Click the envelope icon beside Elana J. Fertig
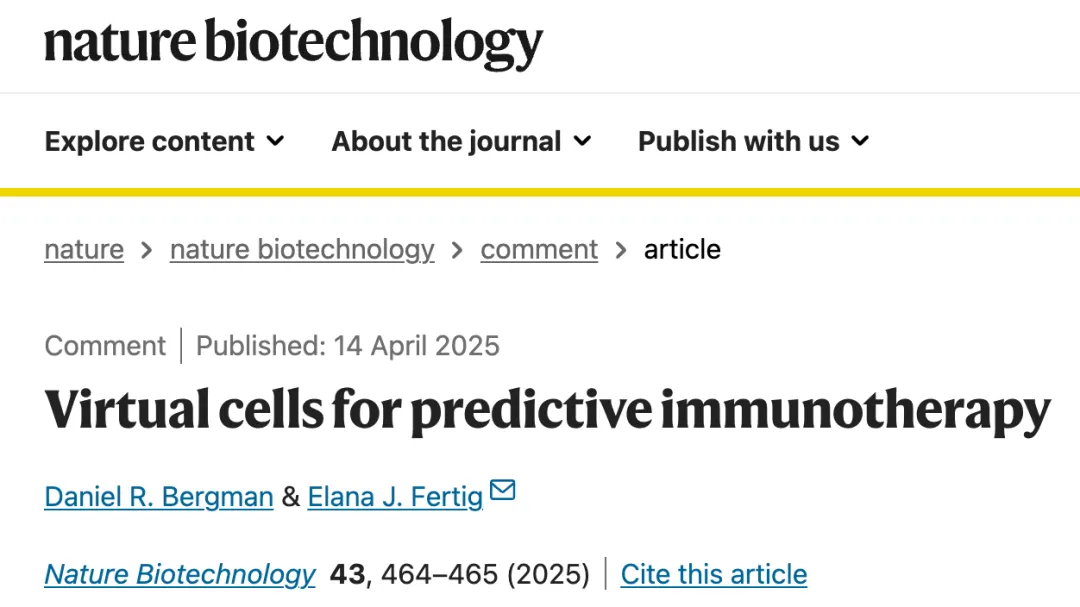 (x=503, y=490)
